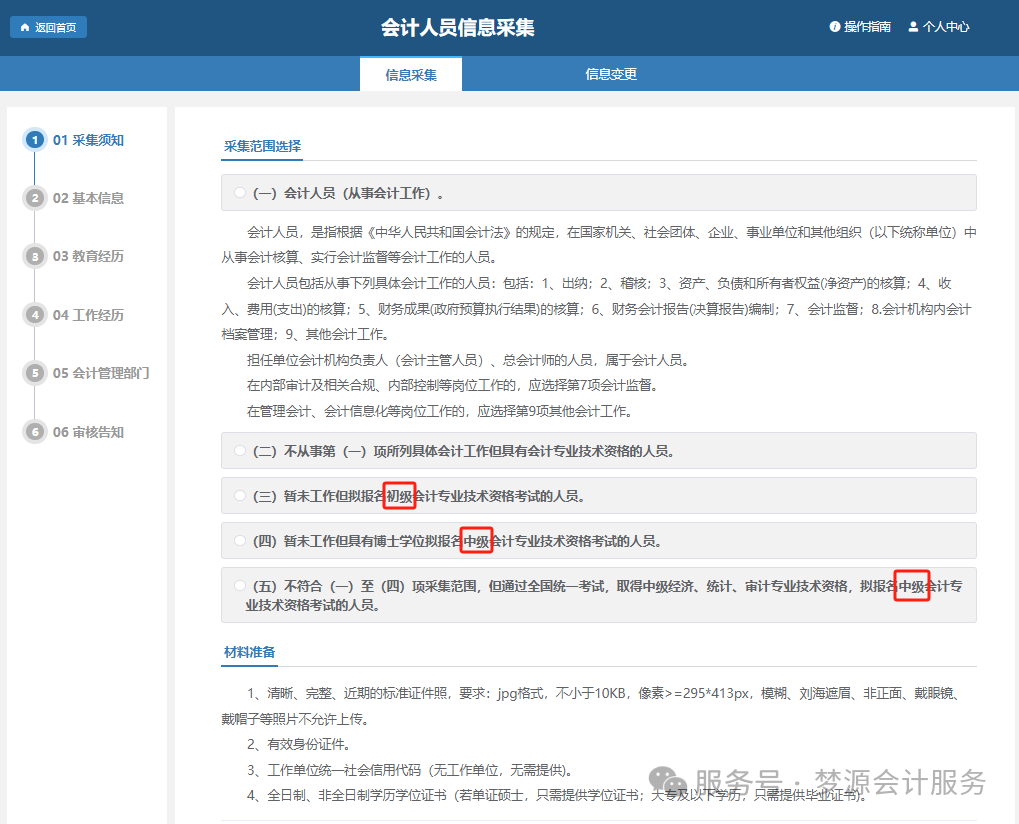Switch to the 信息采集 tab
1019x824 pixels.
(410, 73)
